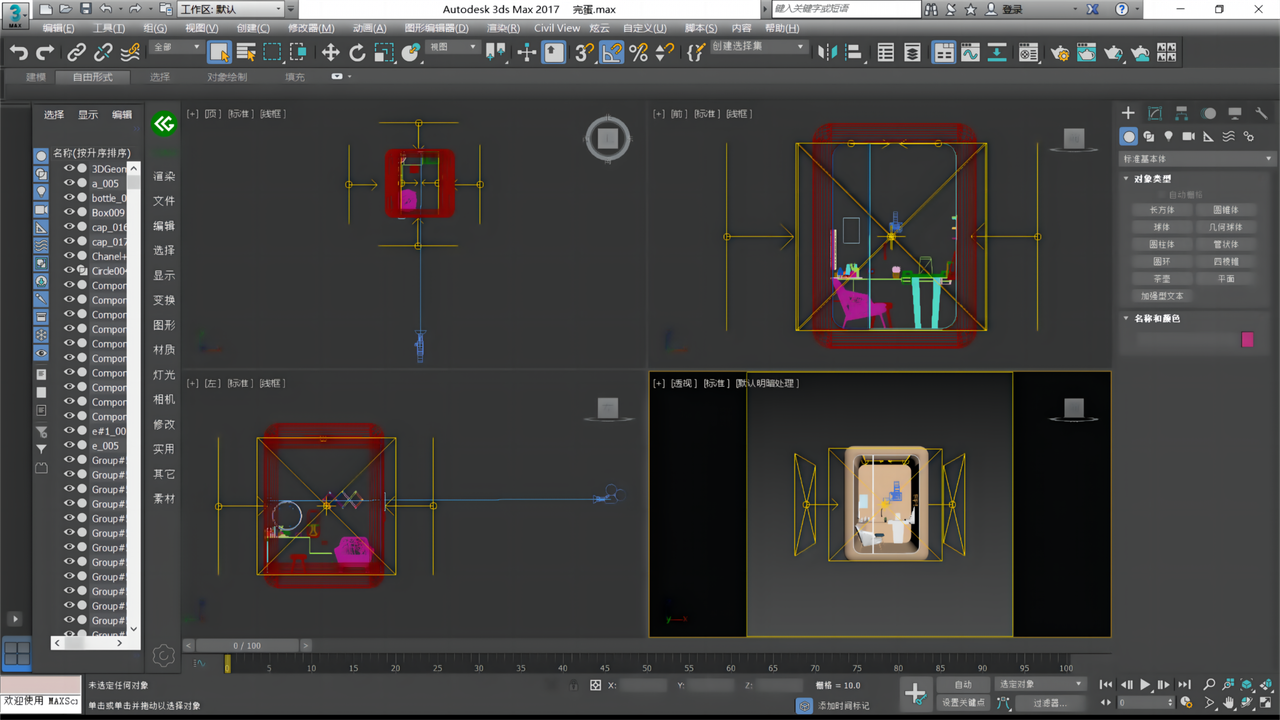Click the 长方体 create button

click(1161, 210)
